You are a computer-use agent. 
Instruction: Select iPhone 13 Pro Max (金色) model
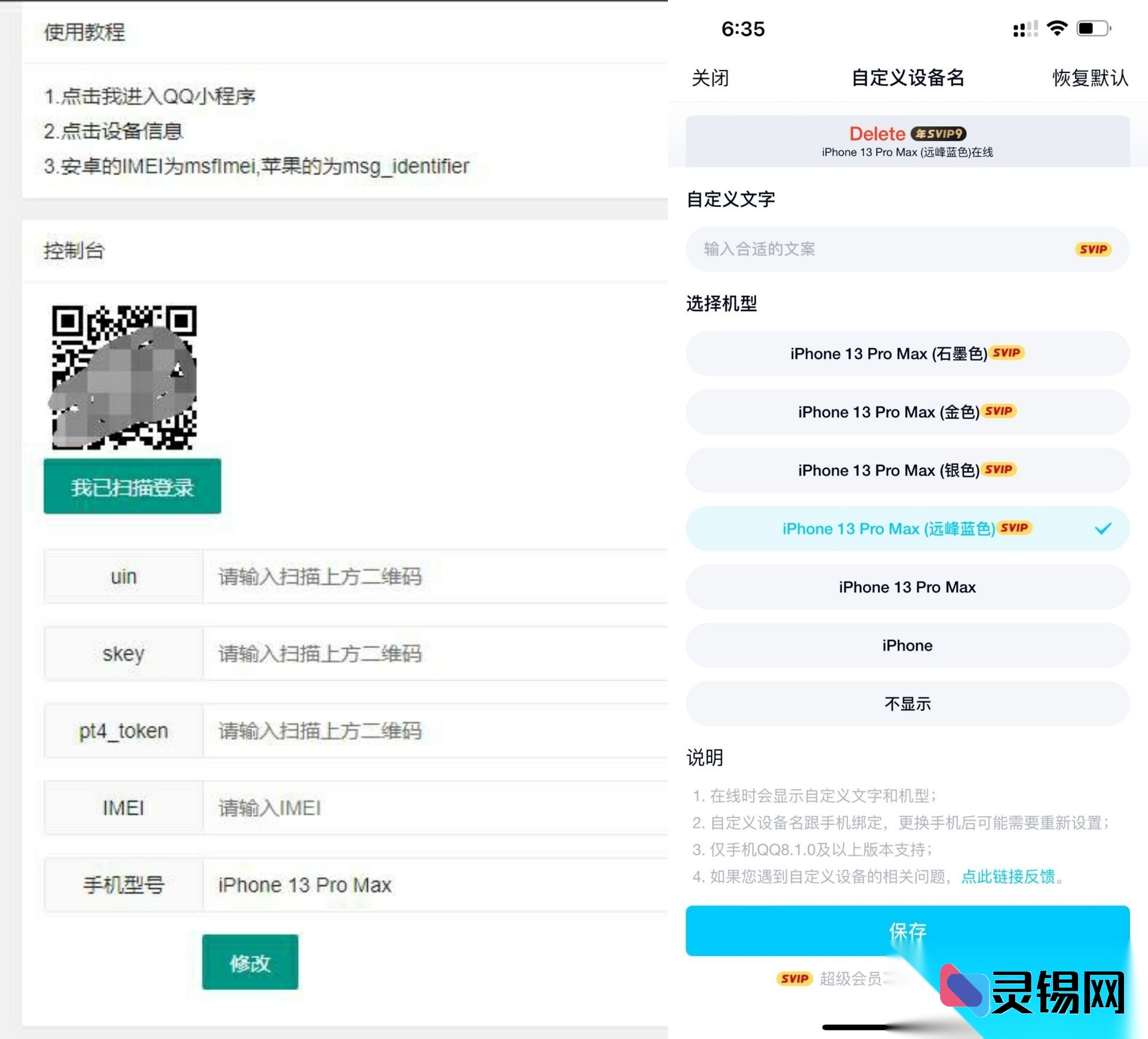[x=906, y=411]
